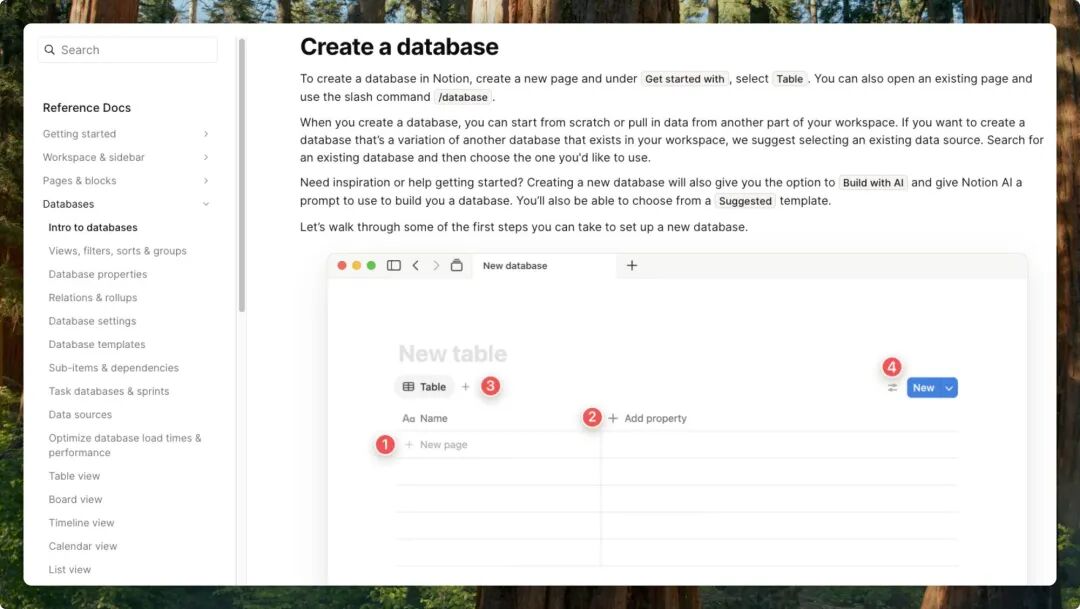Image resolution: width=1080 pixels, height=609 pixels.
Task: Click the sidebar vertical scrollbar
Action: point(242,175)
